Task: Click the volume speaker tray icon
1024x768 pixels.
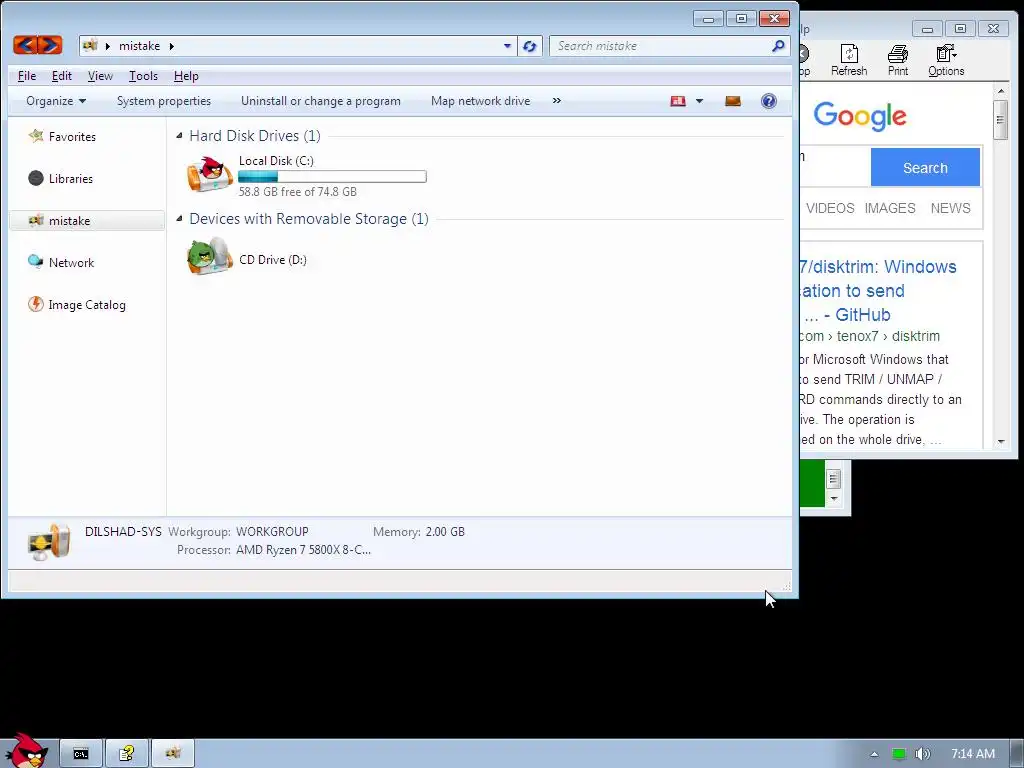Action: pos(922,754)
